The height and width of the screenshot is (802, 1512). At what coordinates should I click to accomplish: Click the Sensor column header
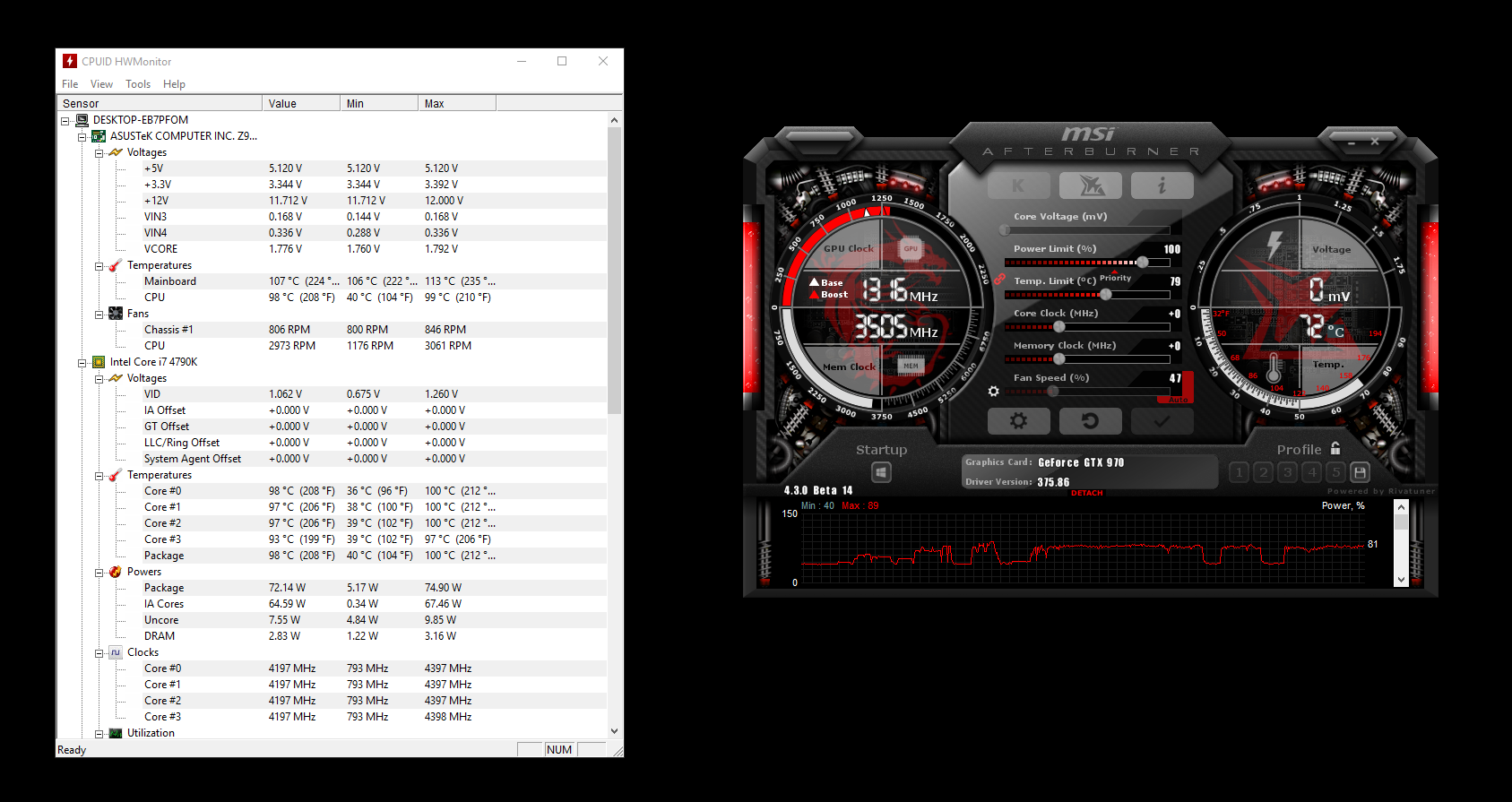[160, 103]
